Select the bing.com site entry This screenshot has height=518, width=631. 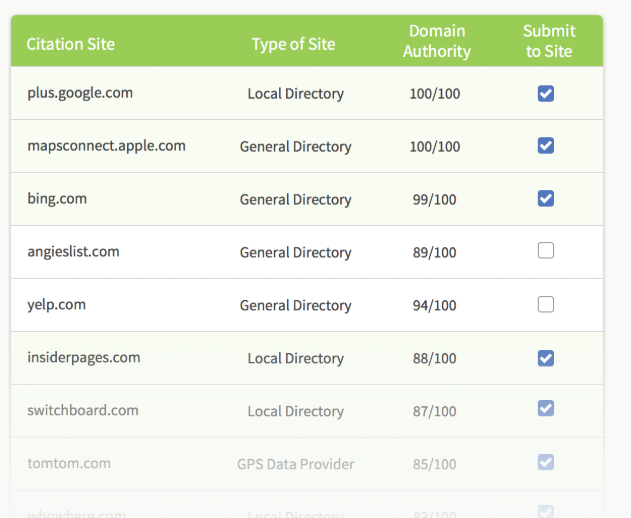coord(57,199)
